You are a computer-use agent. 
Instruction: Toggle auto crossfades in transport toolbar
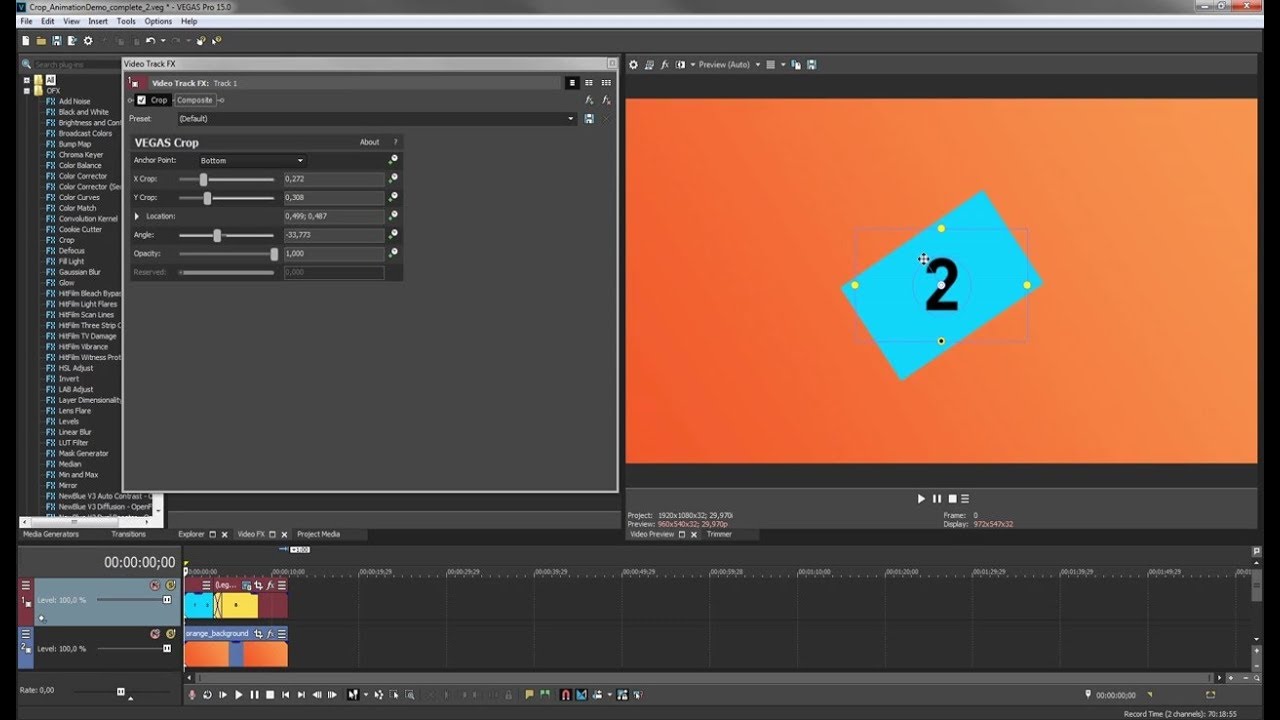pyautogui.click(x=581, y=694)
